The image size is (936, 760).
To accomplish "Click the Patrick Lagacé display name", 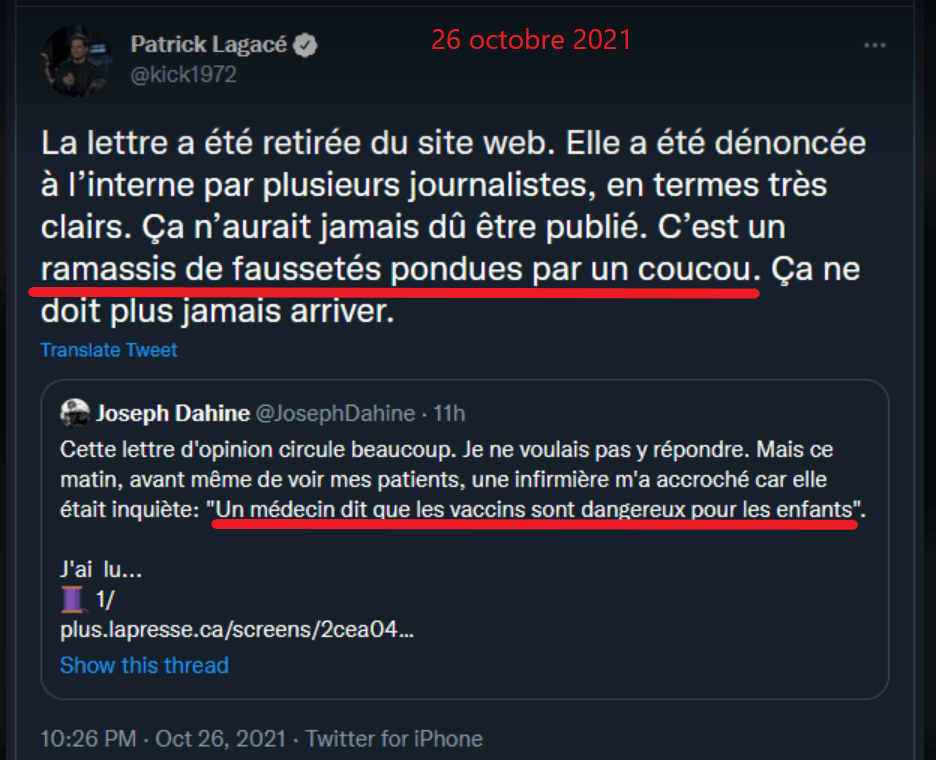I will [x=207, y=45].
